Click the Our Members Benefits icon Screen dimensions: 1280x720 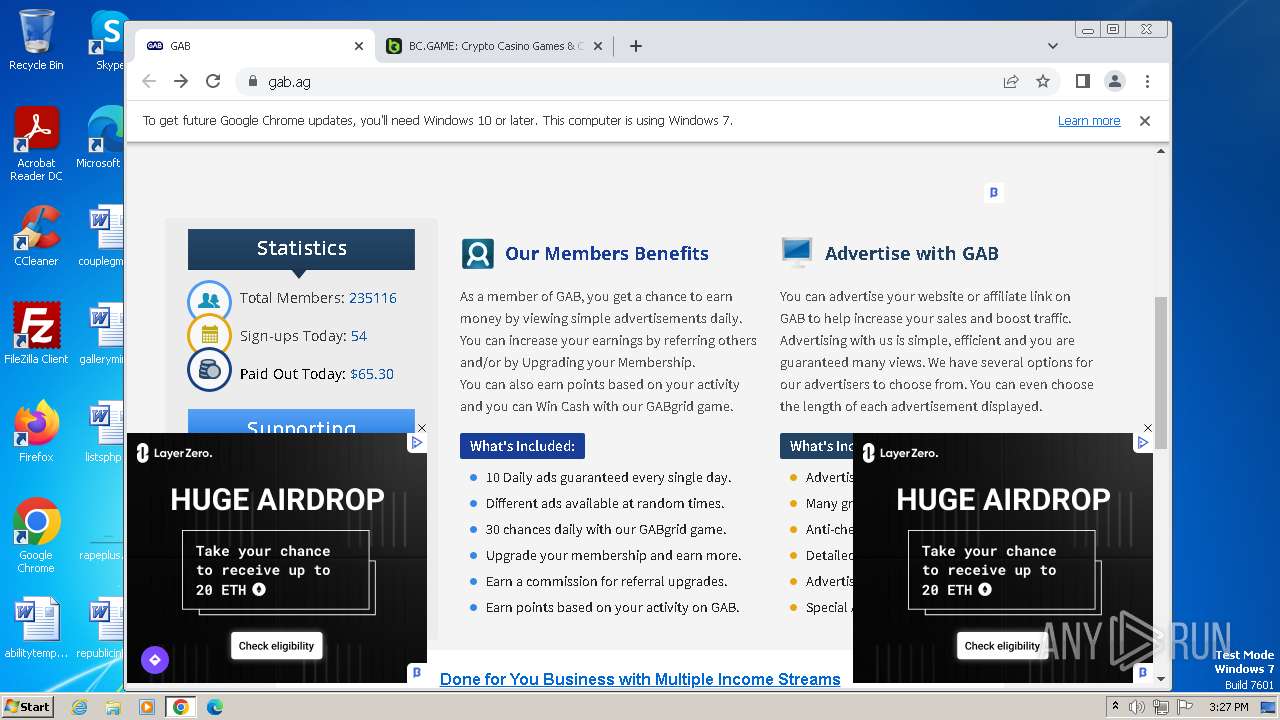[x=478, y=253]
